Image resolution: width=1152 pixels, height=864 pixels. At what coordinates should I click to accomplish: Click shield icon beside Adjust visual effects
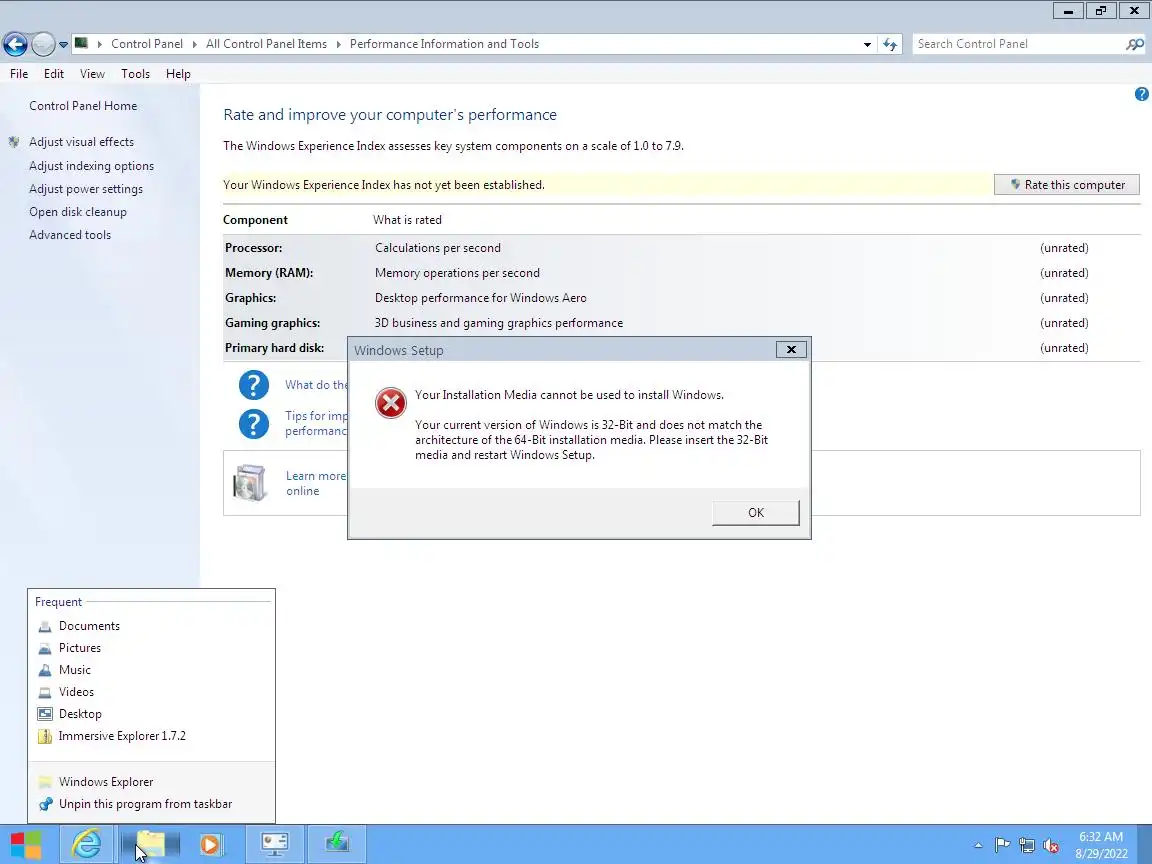[x=14, y=142]
